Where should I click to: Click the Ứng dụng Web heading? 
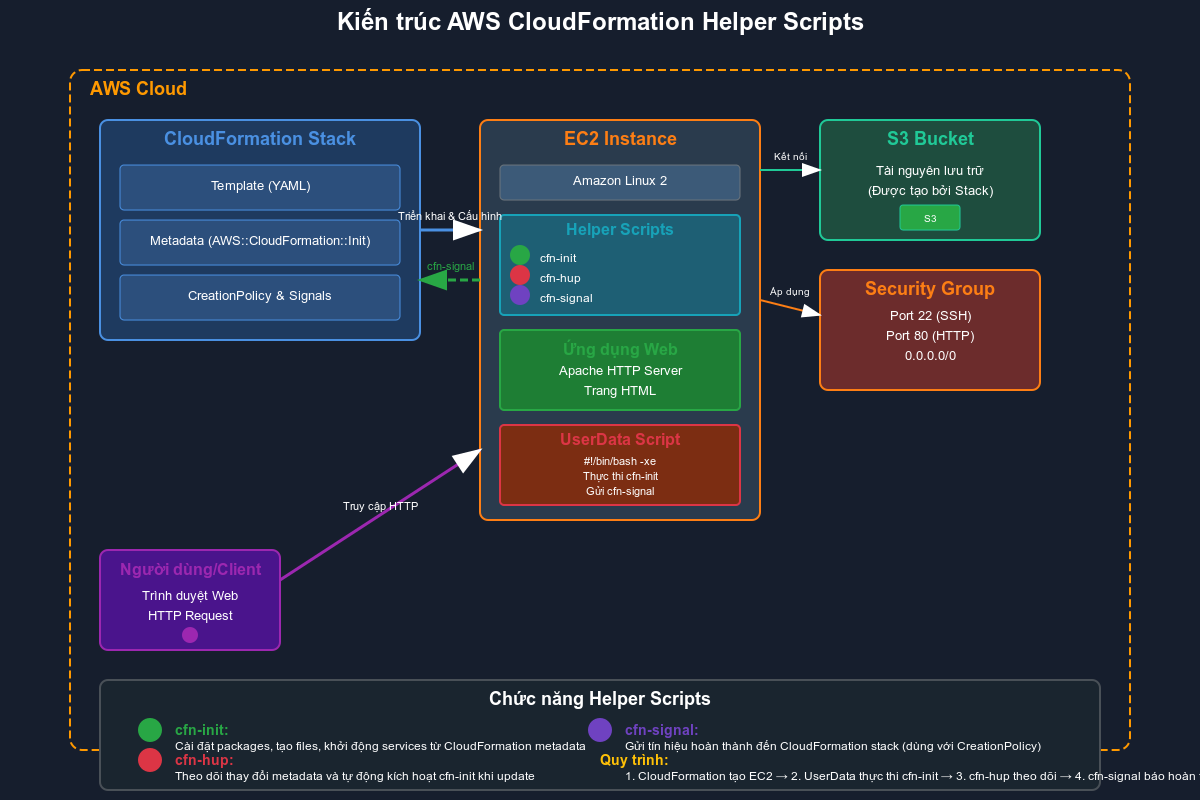620,349
